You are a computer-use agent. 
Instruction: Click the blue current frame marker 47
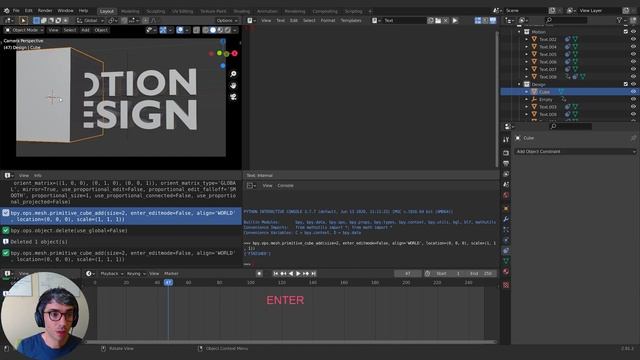pos(168,282)
